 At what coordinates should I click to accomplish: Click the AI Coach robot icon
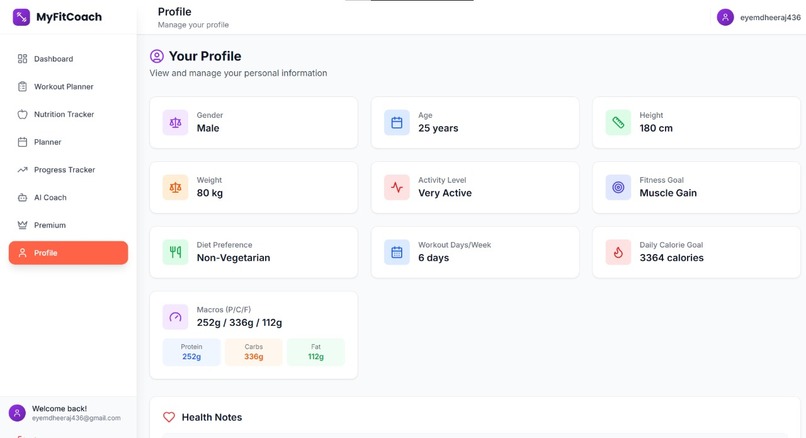tap(22, 197)
